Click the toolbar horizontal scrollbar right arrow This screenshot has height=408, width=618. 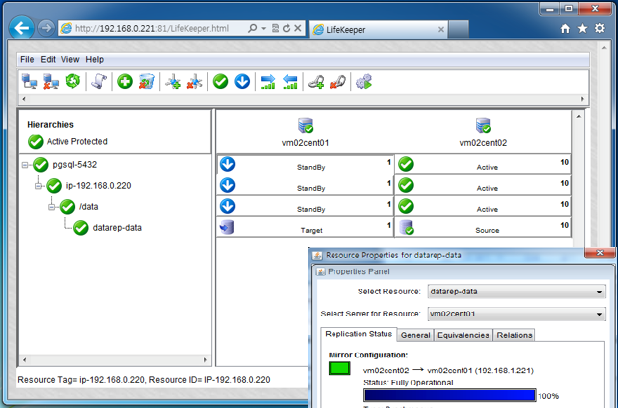click(x=583, y=99)
